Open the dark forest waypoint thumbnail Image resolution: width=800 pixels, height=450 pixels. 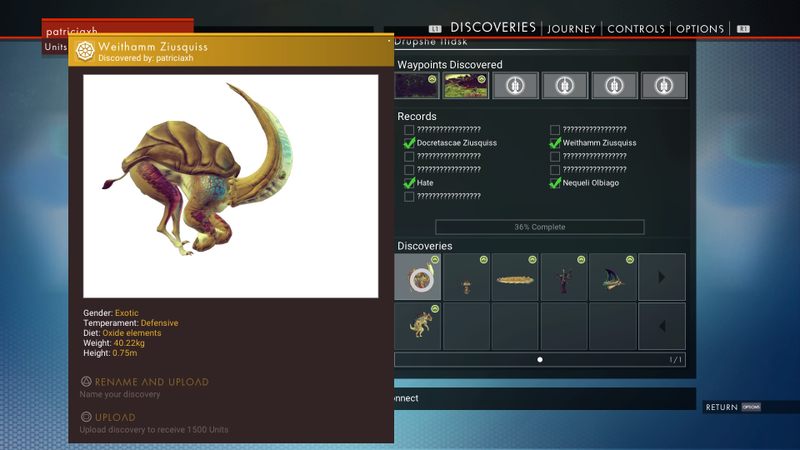coord(417,85)
